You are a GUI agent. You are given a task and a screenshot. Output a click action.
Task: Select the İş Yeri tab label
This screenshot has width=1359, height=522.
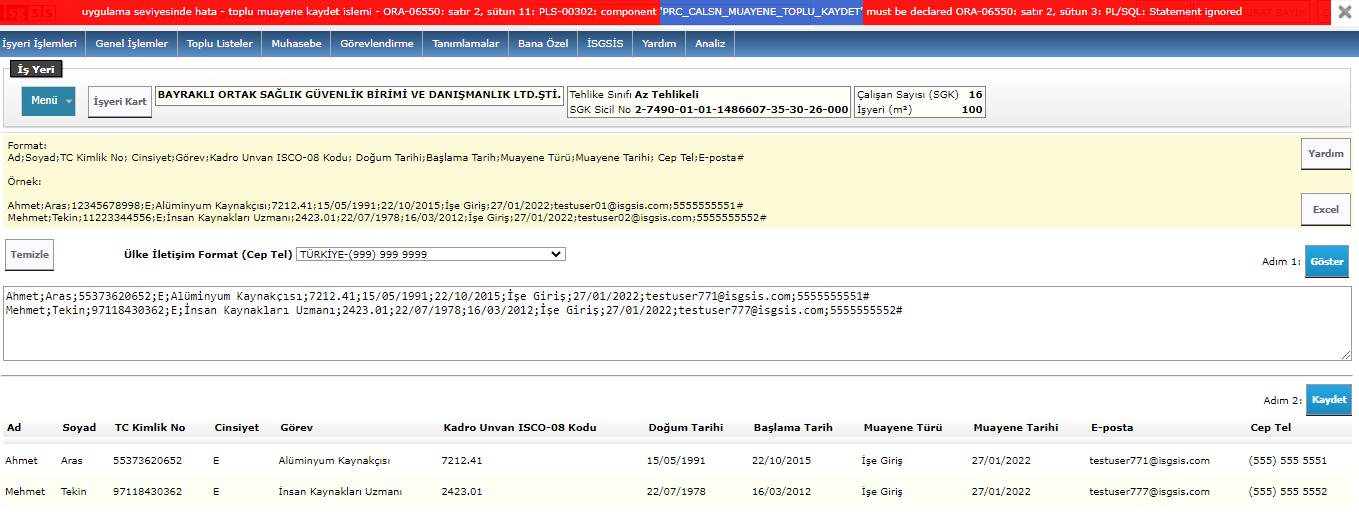click(x=37, y=69)
